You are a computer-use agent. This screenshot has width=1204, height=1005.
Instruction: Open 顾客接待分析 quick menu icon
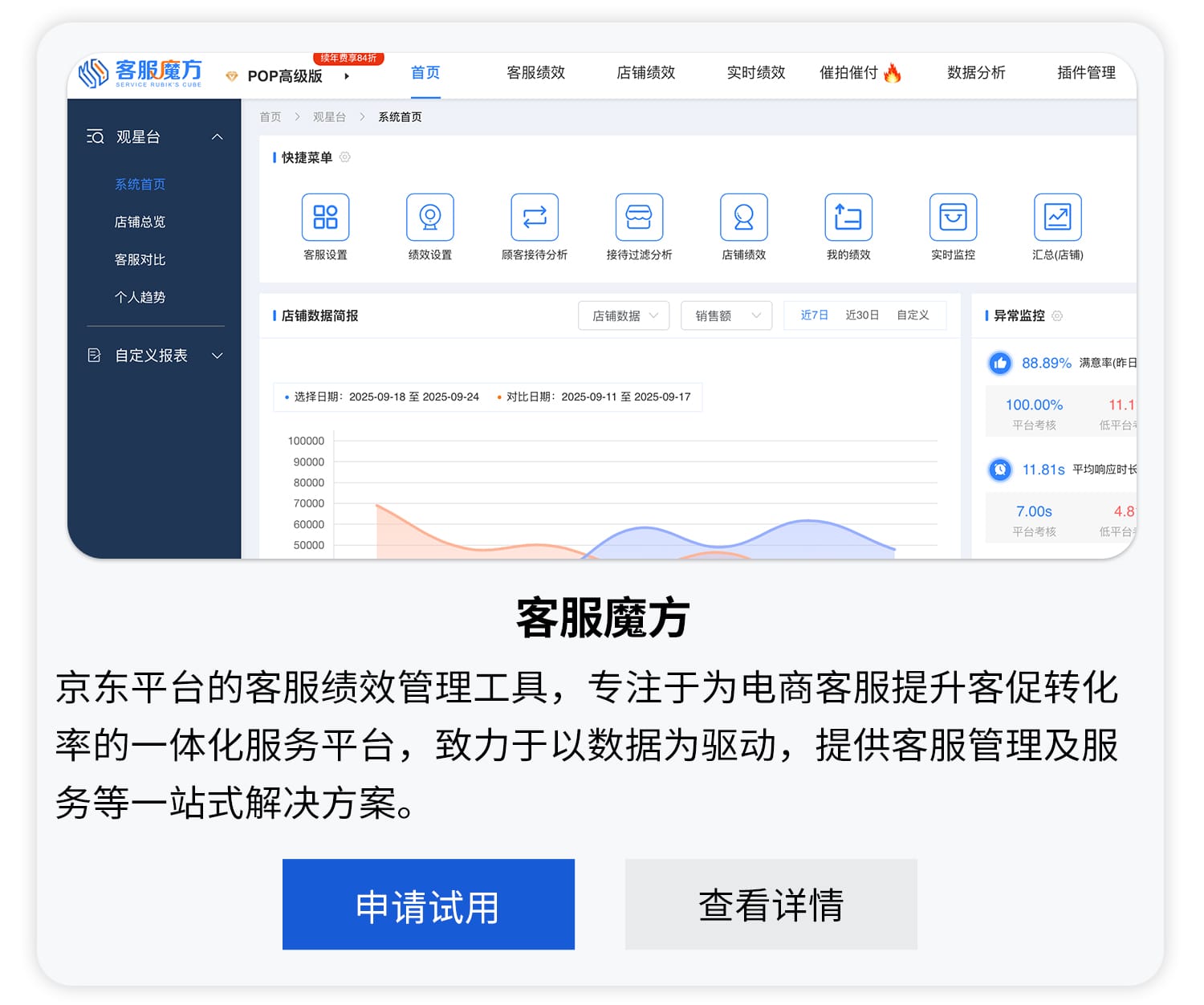click(535, 218)
